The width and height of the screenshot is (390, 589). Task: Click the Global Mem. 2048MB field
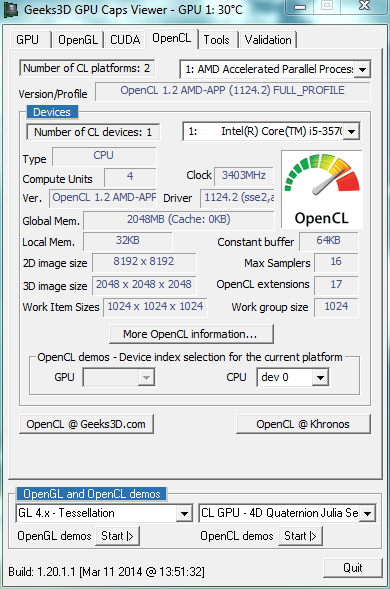[x=178, y=220]
